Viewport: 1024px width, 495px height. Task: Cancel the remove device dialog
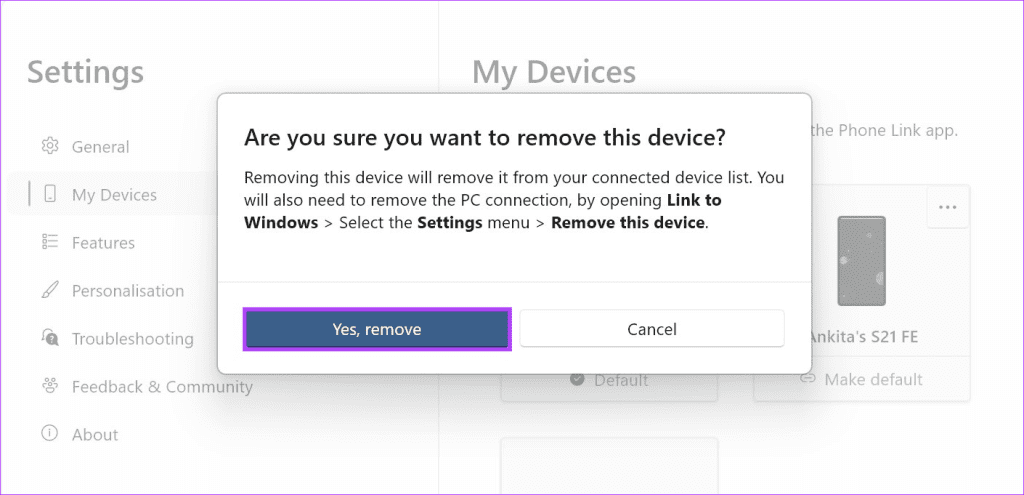652,329
